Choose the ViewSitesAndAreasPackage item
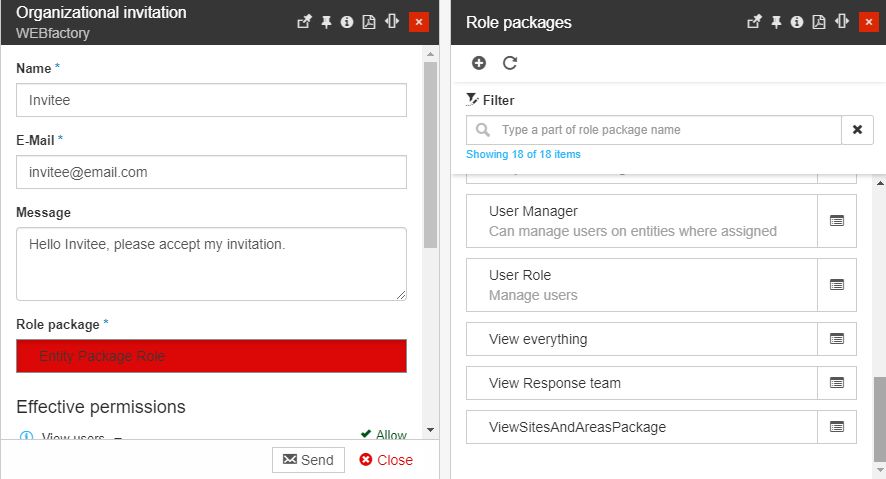This screenshot has width=886, height=479. click(x=641, y=427)
